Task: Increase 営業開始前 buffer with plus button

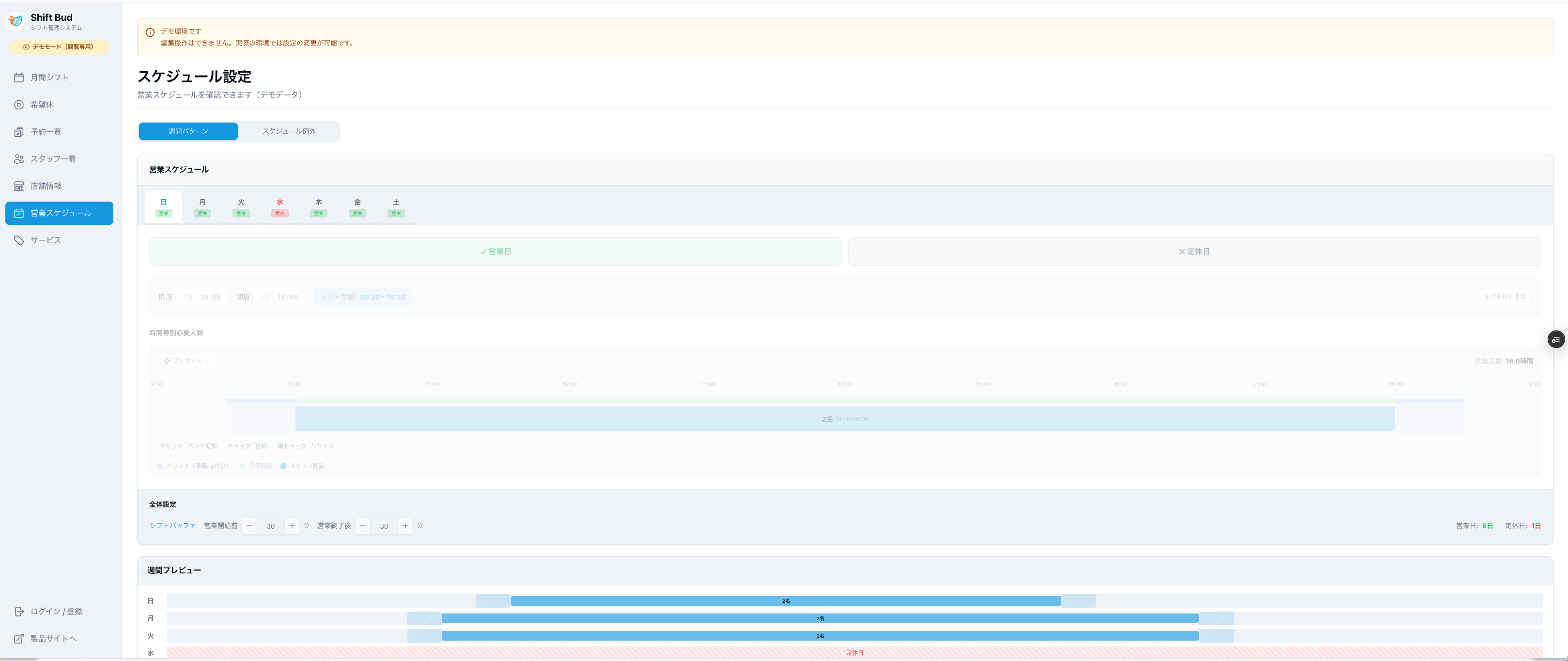Action: [292, 526]
